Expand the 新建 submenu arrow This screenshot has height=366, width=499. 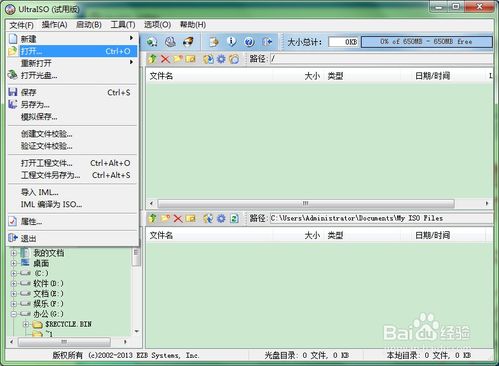132,38
